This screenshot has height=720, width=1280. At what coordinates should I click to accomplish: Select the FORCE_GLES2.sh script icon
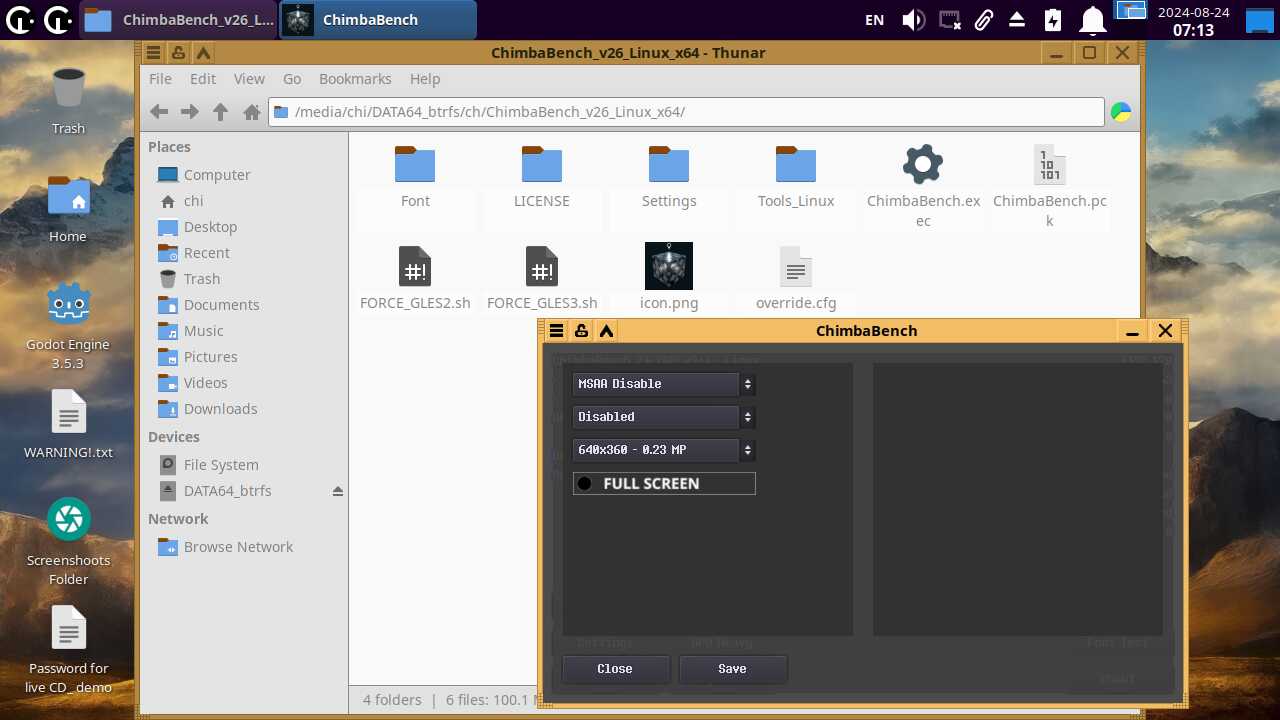415,266
